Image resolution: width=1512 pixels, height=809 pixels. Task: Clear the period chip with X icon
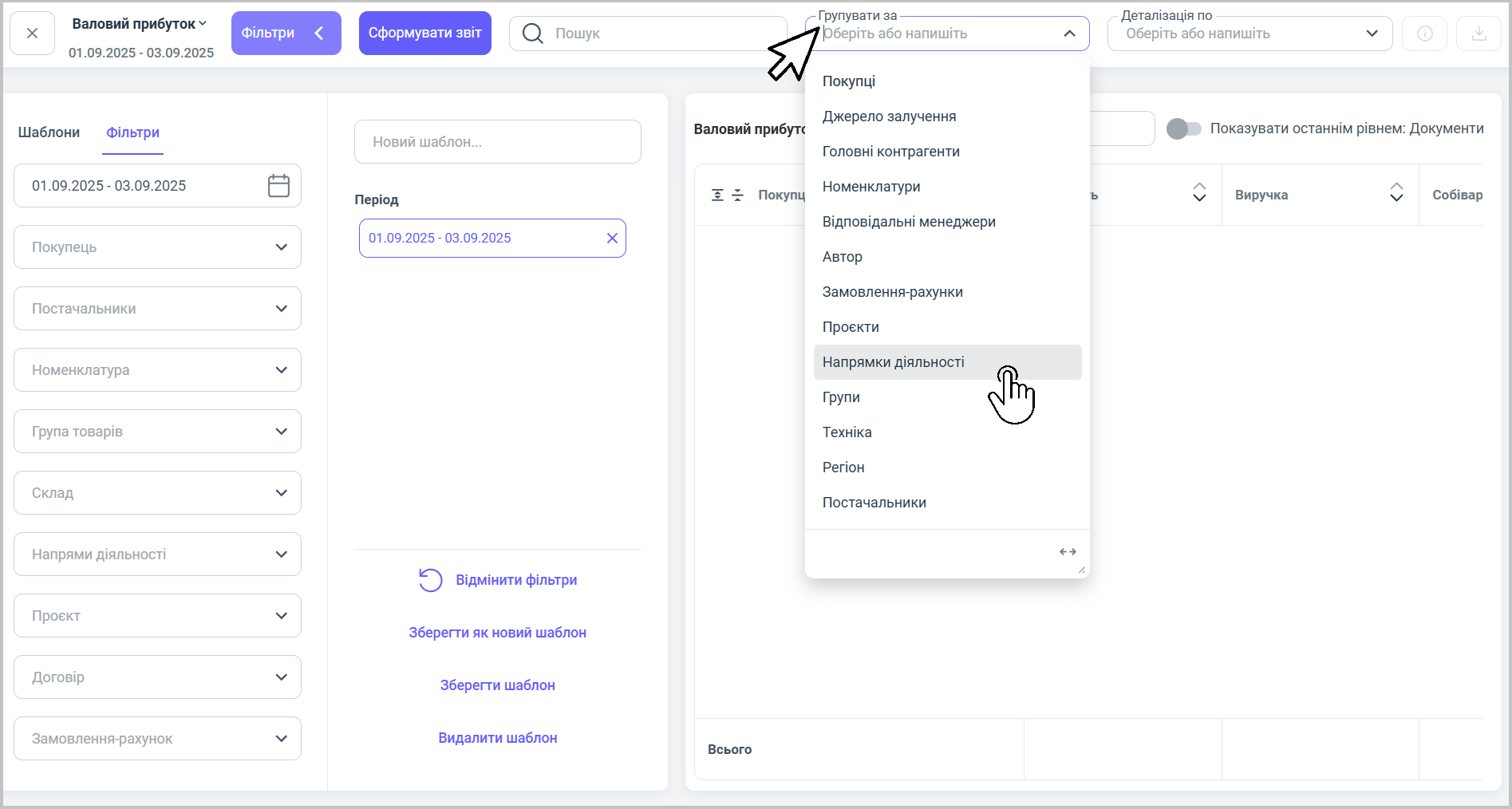612,239
